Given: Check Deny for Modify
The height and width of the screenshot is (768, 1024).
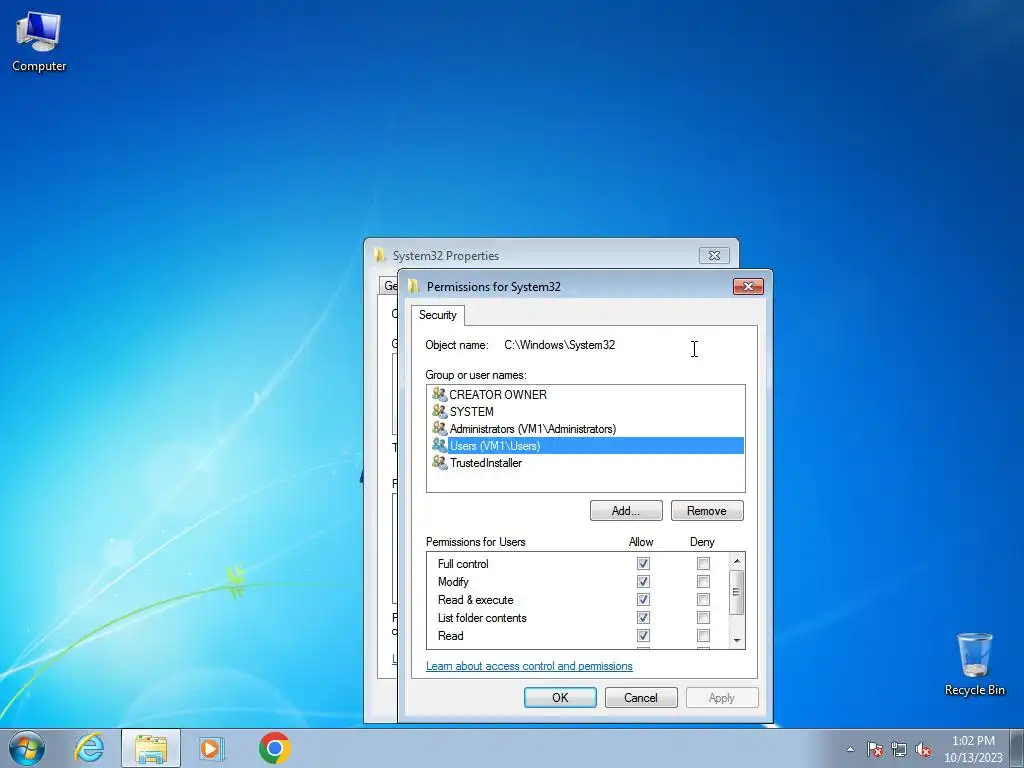Looking at the screenshot, I should click(x=703, y=581).
